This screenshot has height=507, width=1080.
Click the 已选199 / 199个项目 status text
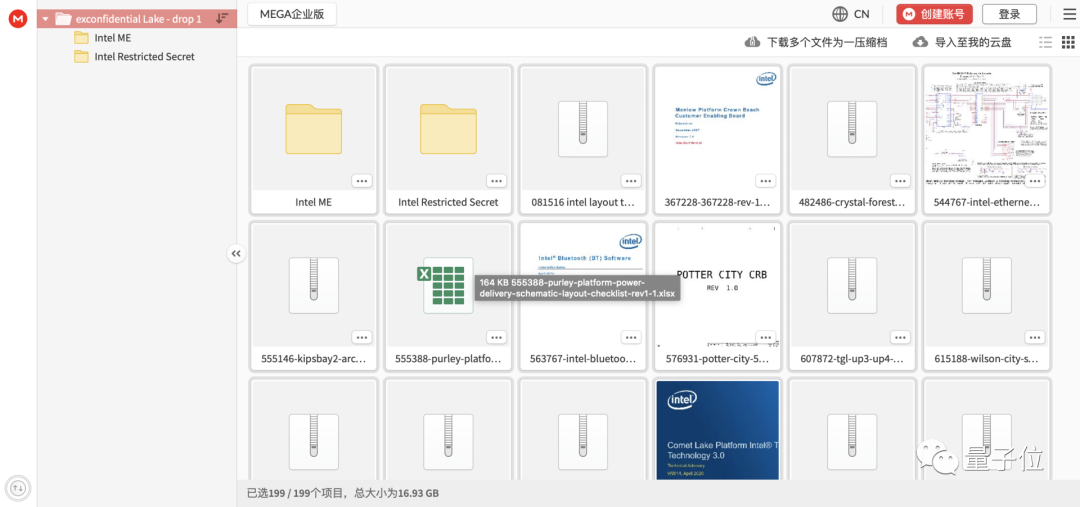point(298,493)
